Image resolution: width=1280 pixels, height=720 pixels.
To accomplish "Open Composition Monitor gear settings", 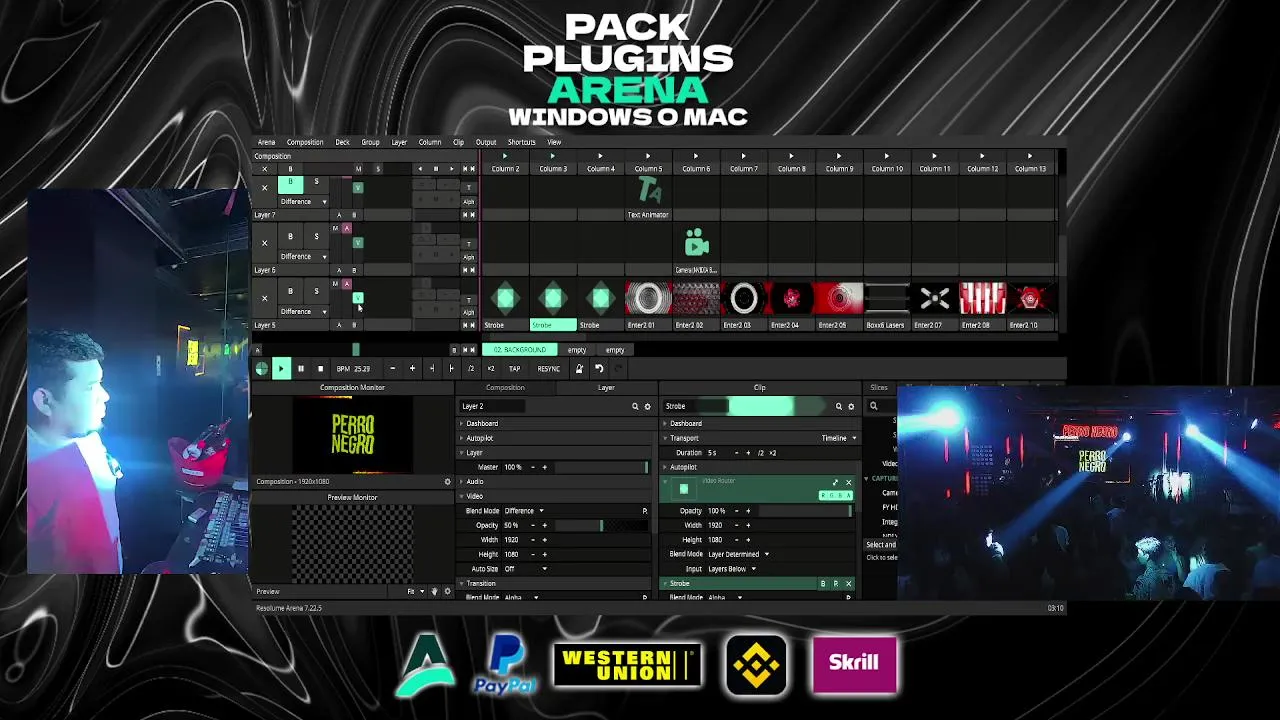I will click(447, 482).
